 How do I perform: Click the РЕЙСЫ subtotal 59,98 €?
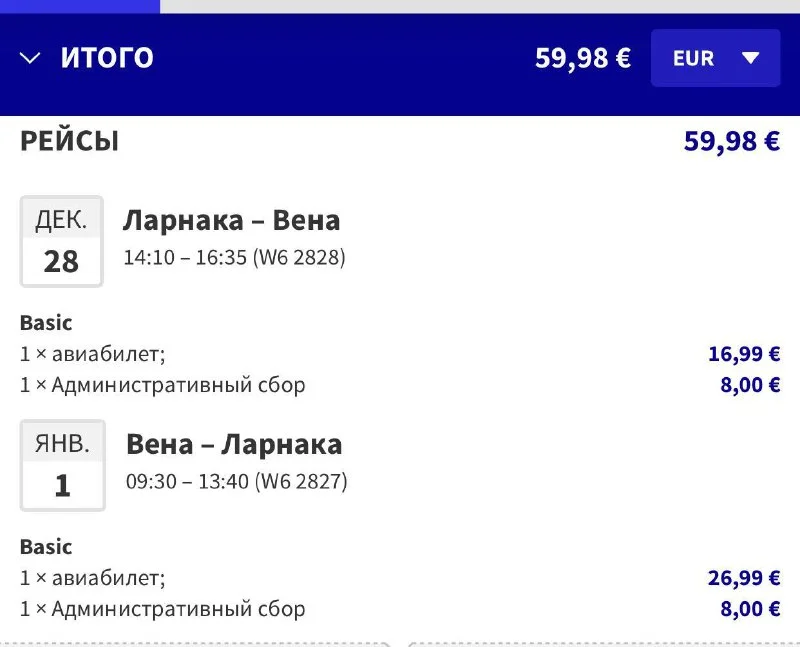731,141
